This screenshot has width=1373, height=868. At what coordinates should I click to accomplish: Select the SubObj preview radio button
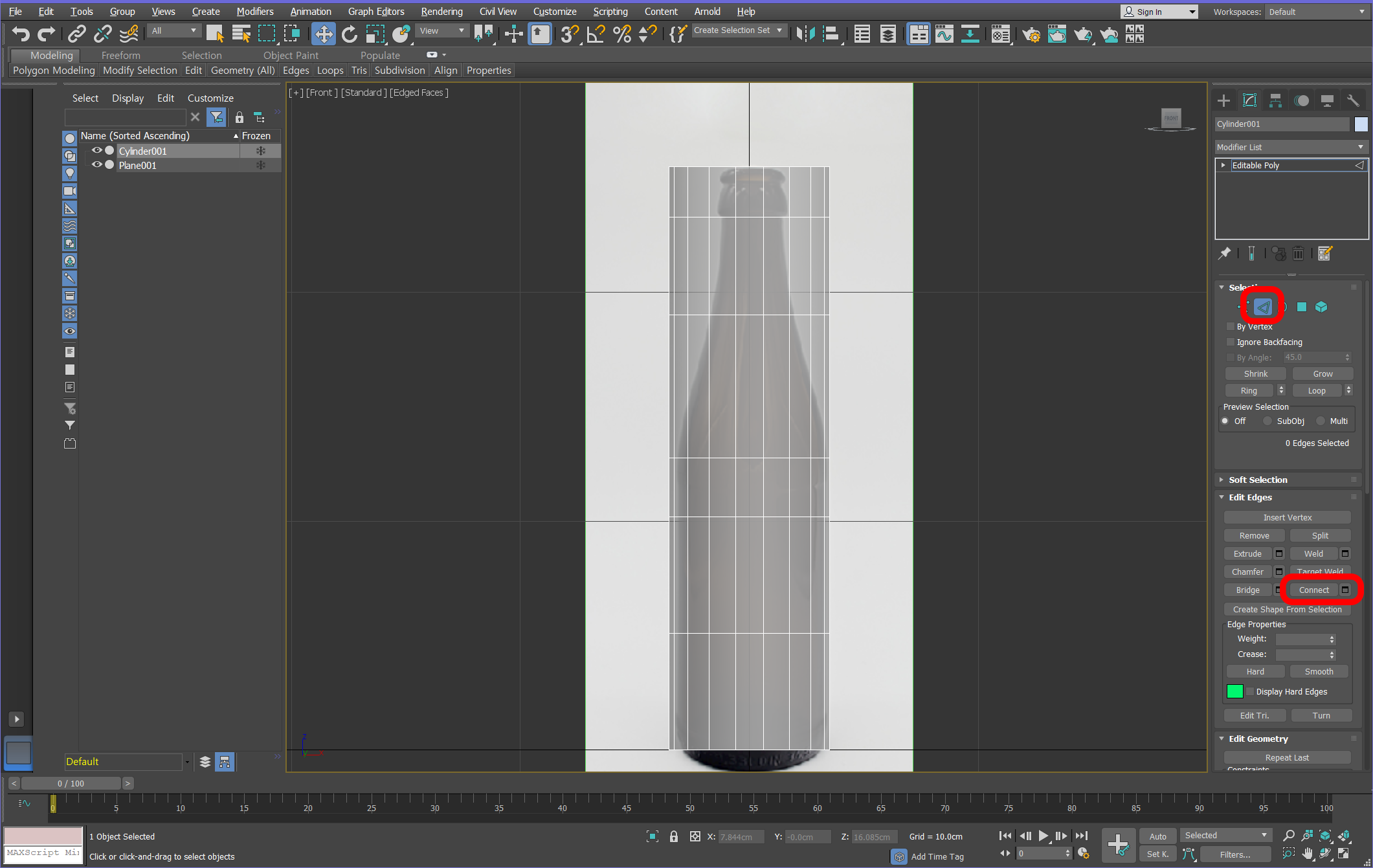click(x=1267, y=421)
